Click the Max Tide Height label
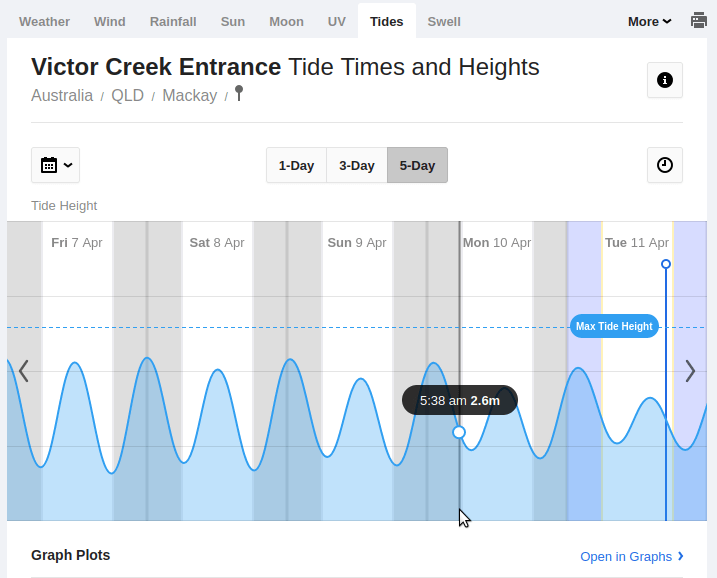The height and width of the screenshot is (578, 717). [x=614, y=326]
